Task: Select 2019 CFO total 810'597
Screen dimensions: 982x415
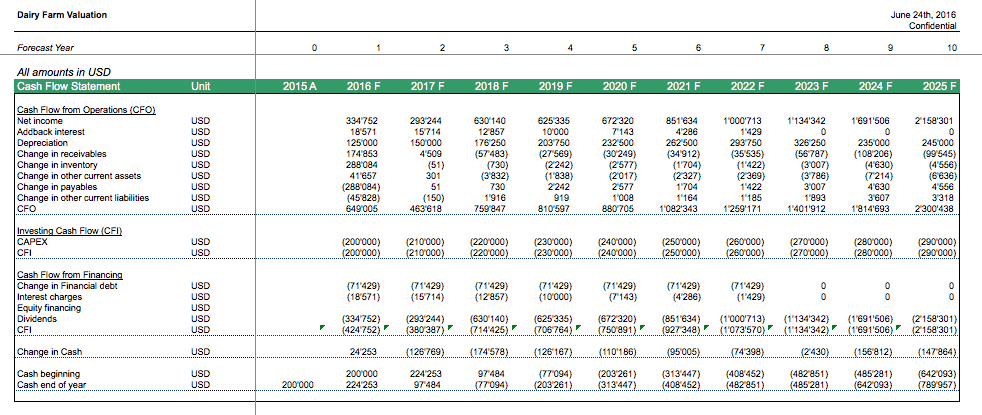Action: tap(554, 208)
